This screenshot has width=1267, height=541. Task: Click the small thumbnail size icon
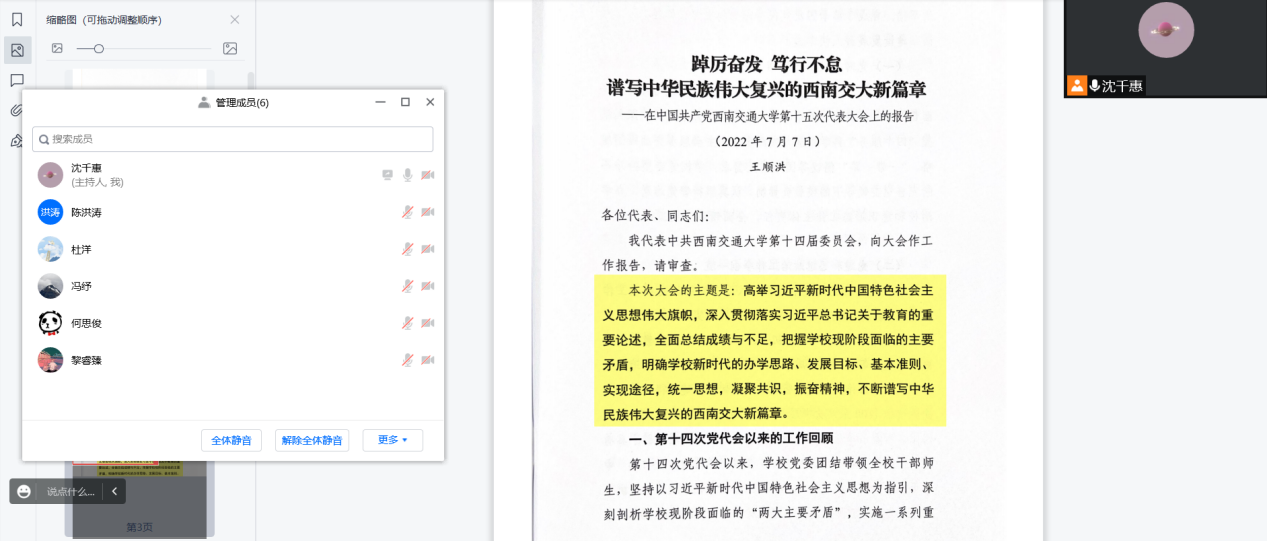point(57,48)
